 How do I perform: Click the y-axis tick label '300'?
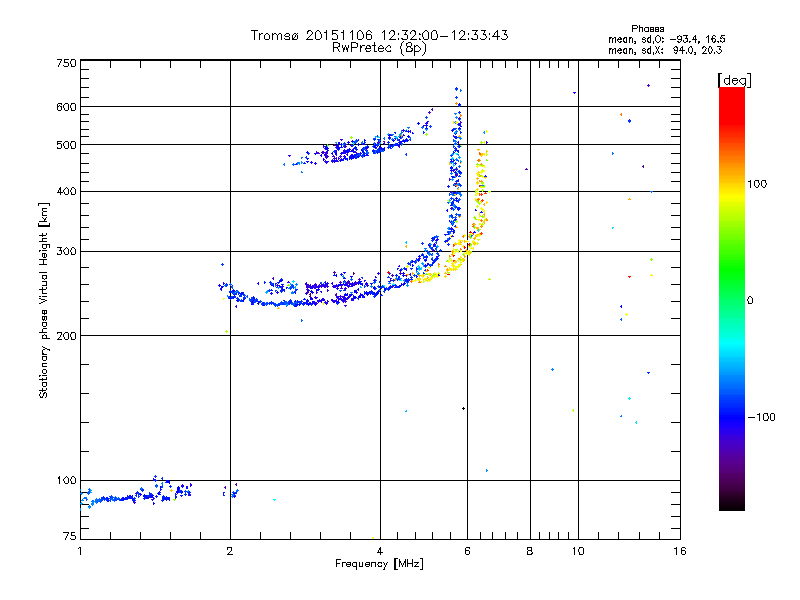tap(66, 251)
